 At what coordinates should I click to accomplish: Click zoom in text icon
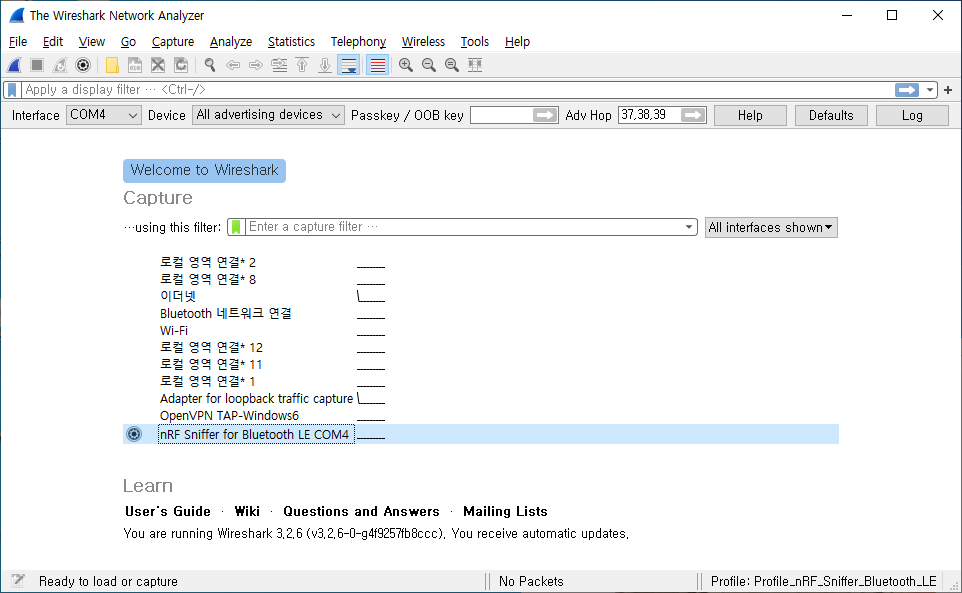coord(406,65)
